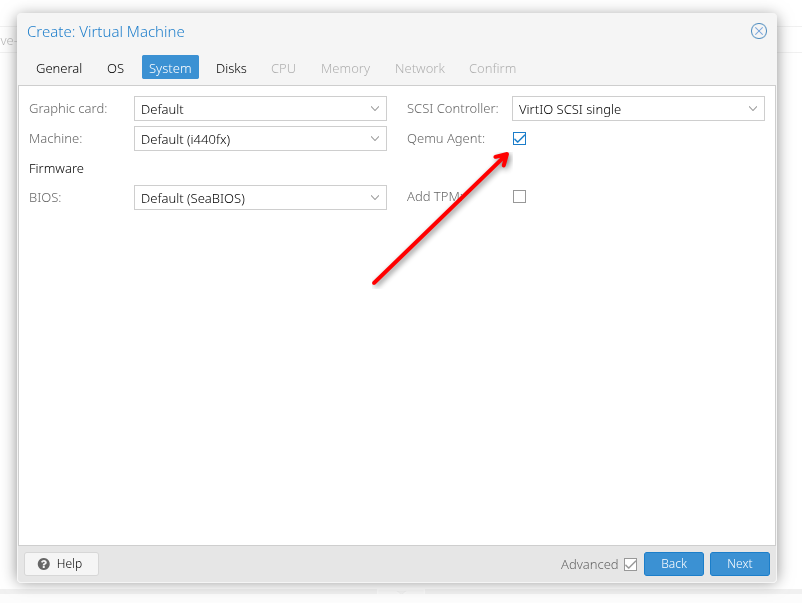Click the 'SCSI Controller:' label
The width and height of the screenshot is (802, 603).
pos(453,108)
